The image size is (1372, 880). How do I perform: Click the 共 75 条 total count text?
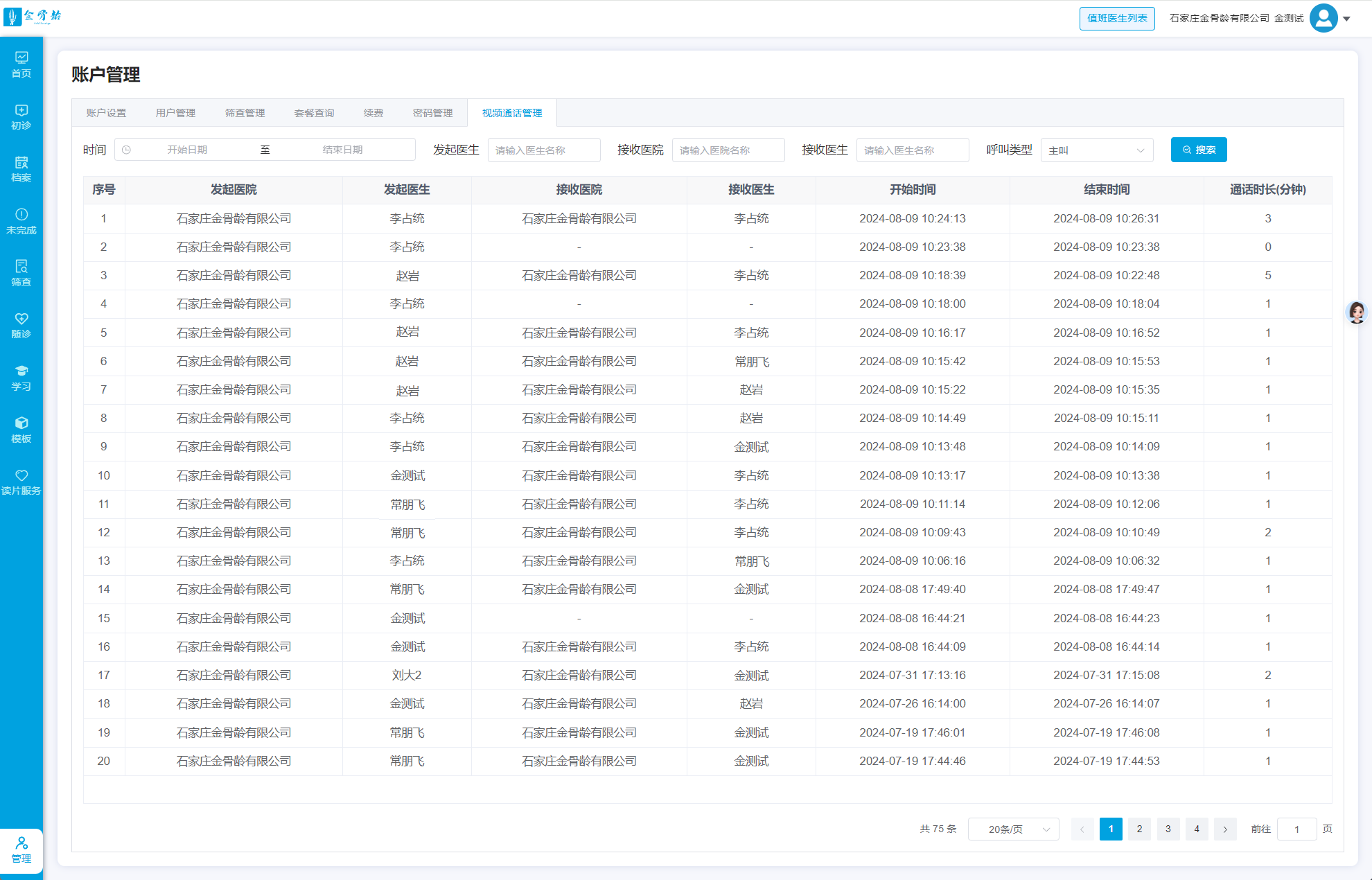coord(938,829)
